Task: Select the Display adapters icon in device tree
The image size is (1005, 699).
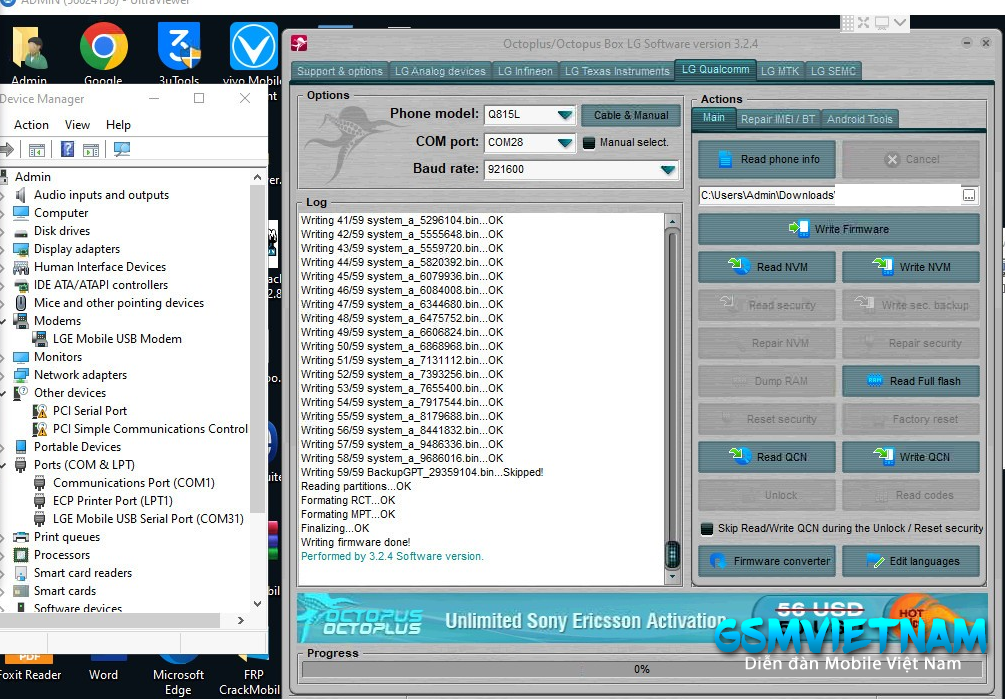Action: pos(21,249)
